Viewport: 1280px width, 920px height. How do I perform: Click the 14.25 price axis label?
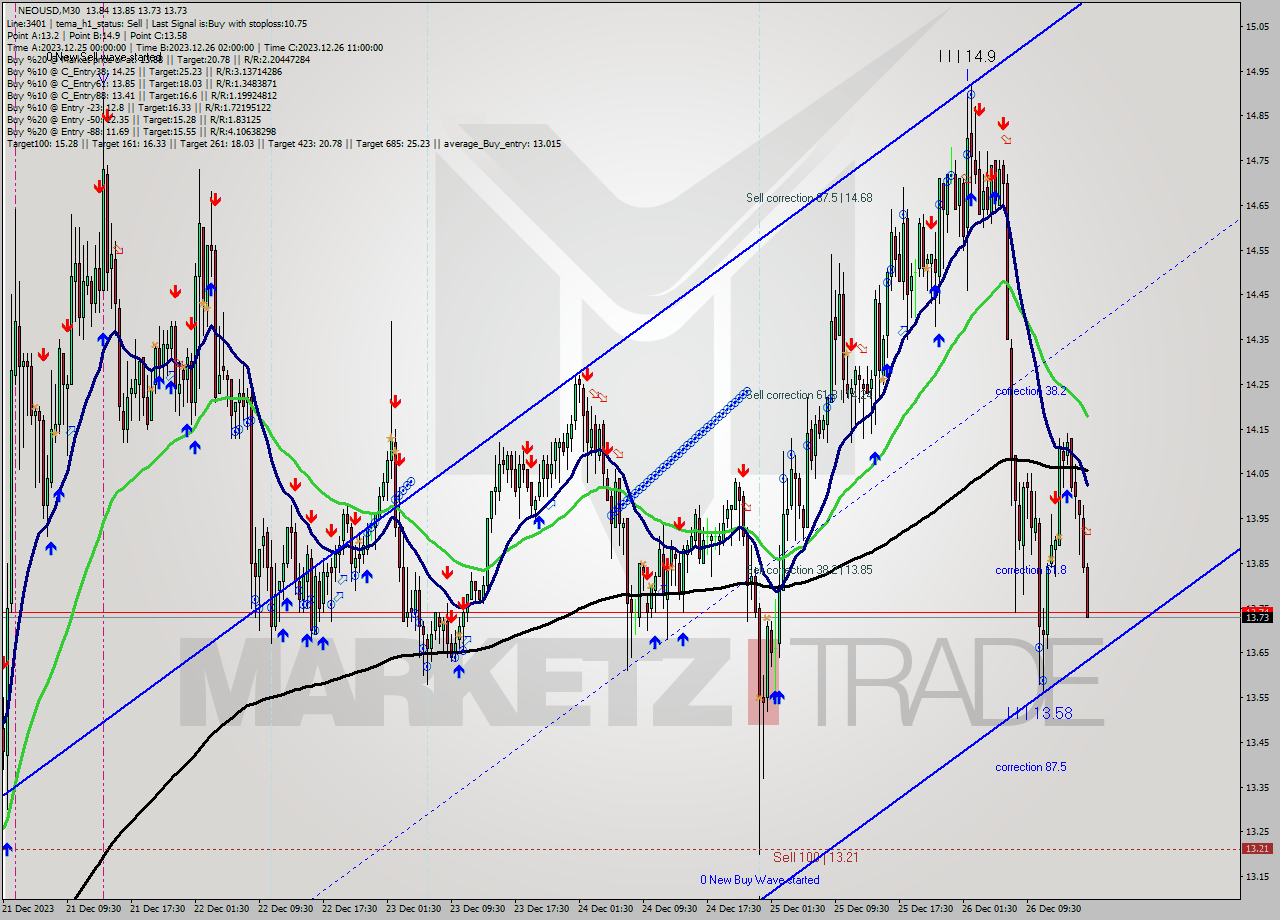(x=1257, y=384)
